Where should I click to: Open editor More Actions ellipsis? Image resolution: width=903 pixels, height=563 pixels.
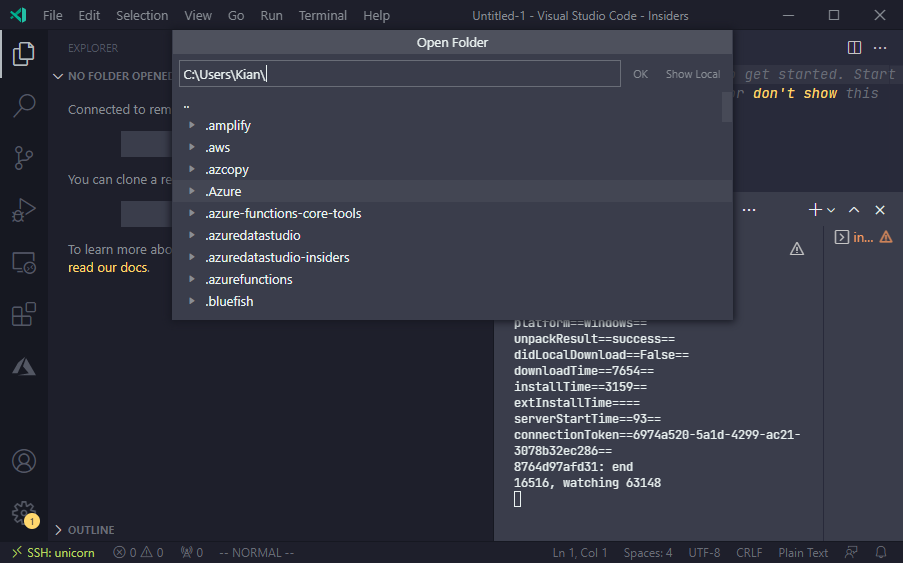(x=880, y=48)
